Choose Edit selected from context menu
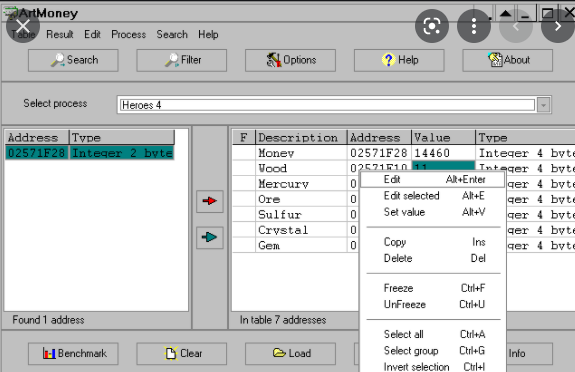The height and width of the screenshot is (372, 575). pyautogui.click(x=433, y=196)
